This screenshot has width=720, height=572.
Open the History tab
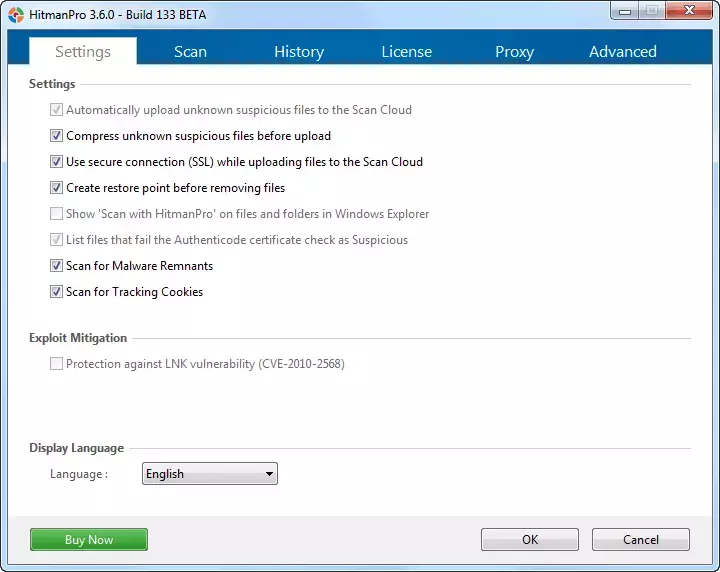click(x=299, y=51)
